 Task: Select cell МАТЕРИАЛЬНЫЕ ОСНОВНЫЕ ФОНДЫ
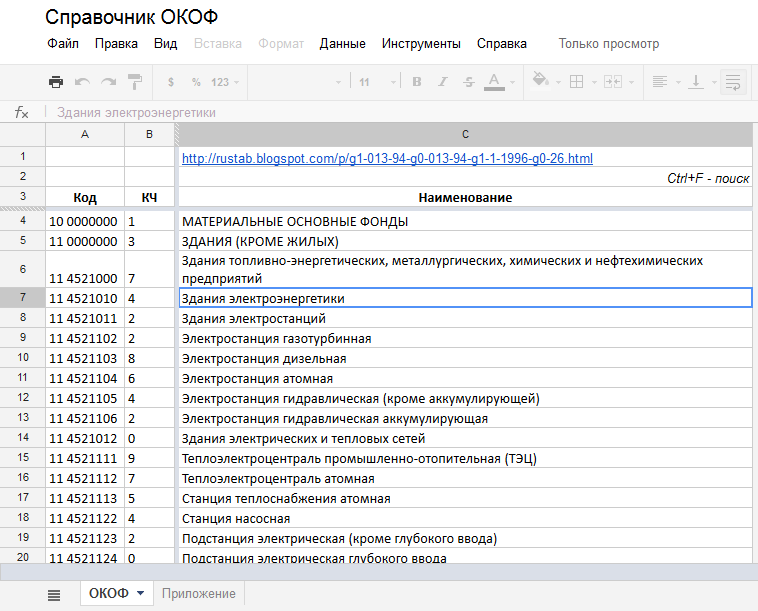(x=466, y=221)
